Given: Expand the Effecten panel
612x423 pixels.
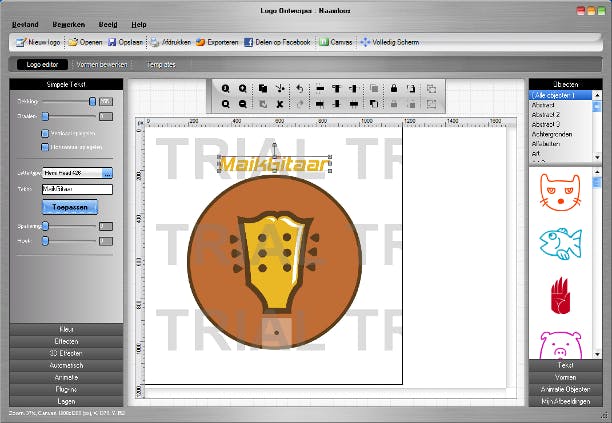Looking at the screenshot, I should (66, 341).
